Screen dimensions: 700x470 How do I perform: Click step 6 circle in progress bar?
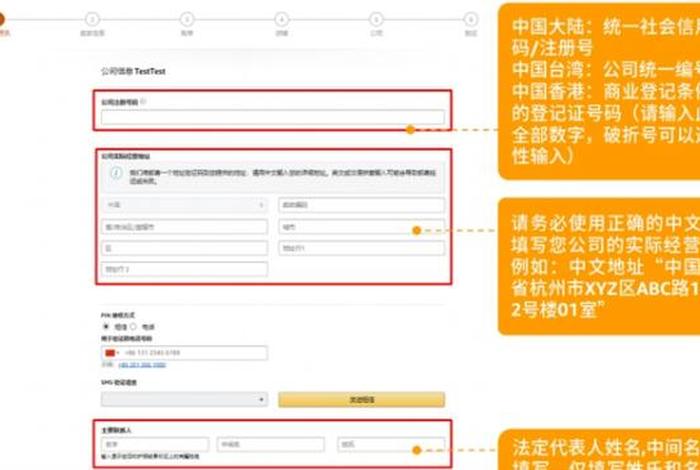click(x=471, y=20)
